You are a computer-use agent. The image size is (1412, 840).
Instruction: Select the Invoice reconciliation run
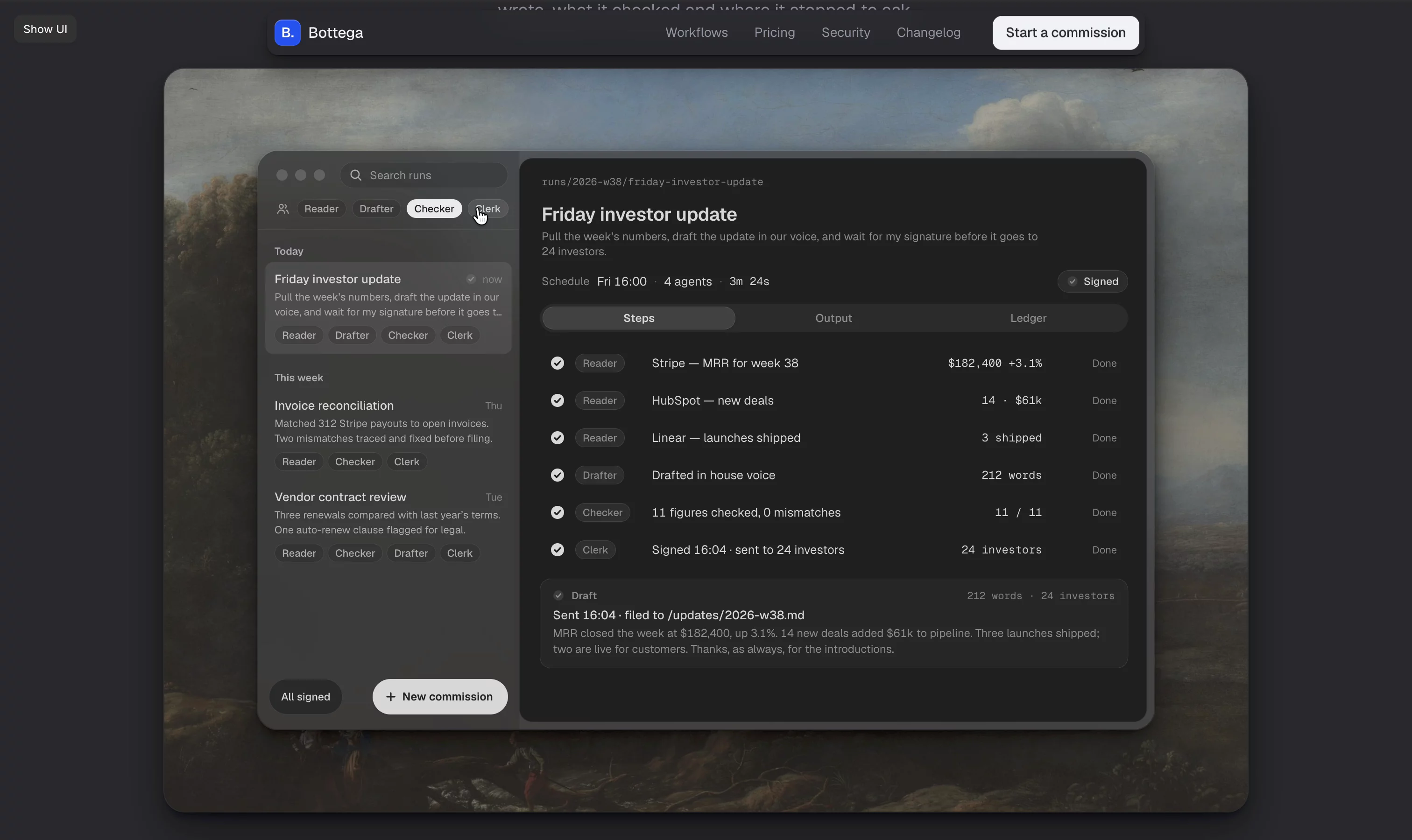(x=388, y=434)
